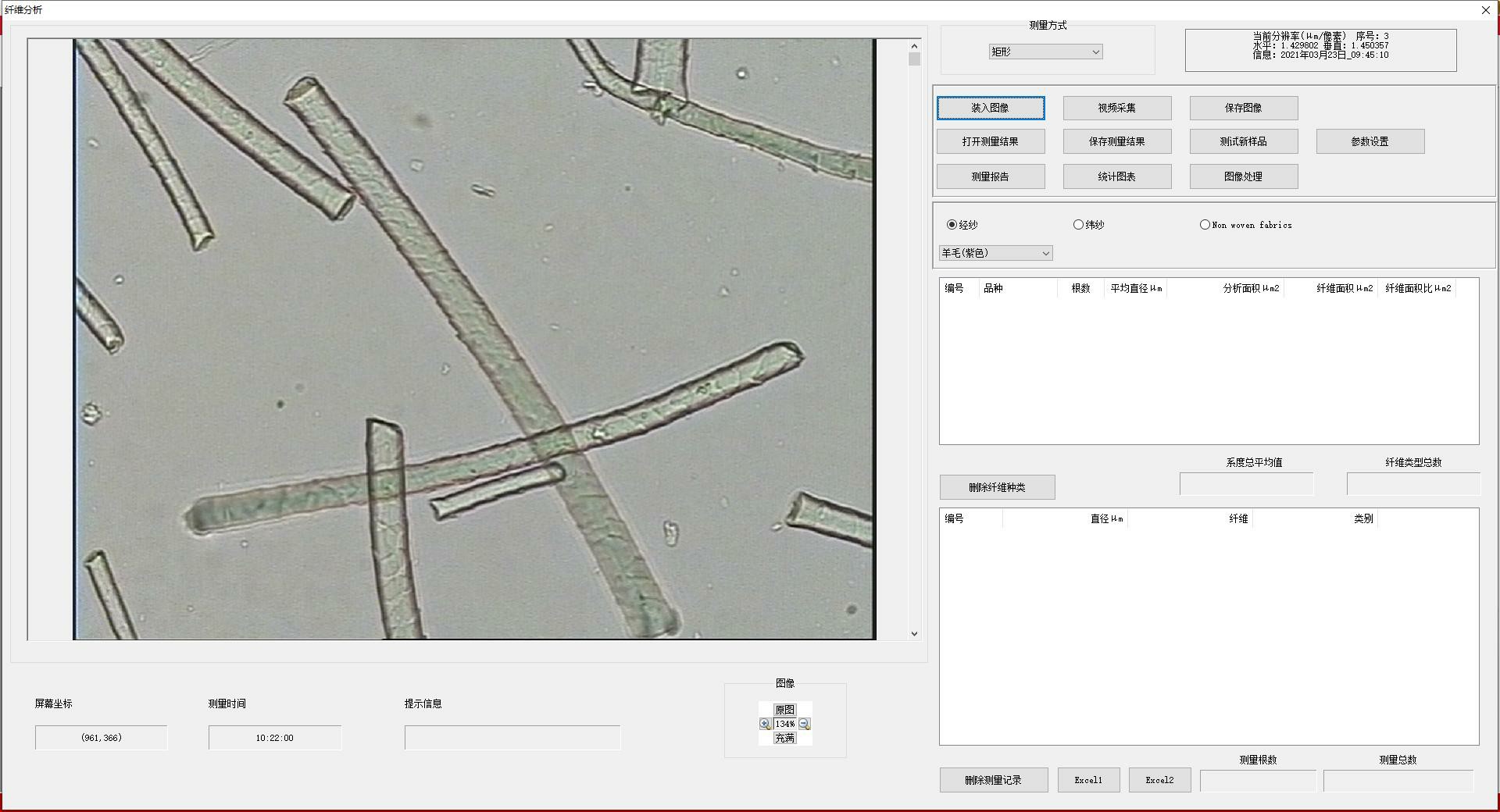Click the 品种 column header
The width and height of the screenshot is (1500, 812).
pyautogui.click(x=1018, y=289)
